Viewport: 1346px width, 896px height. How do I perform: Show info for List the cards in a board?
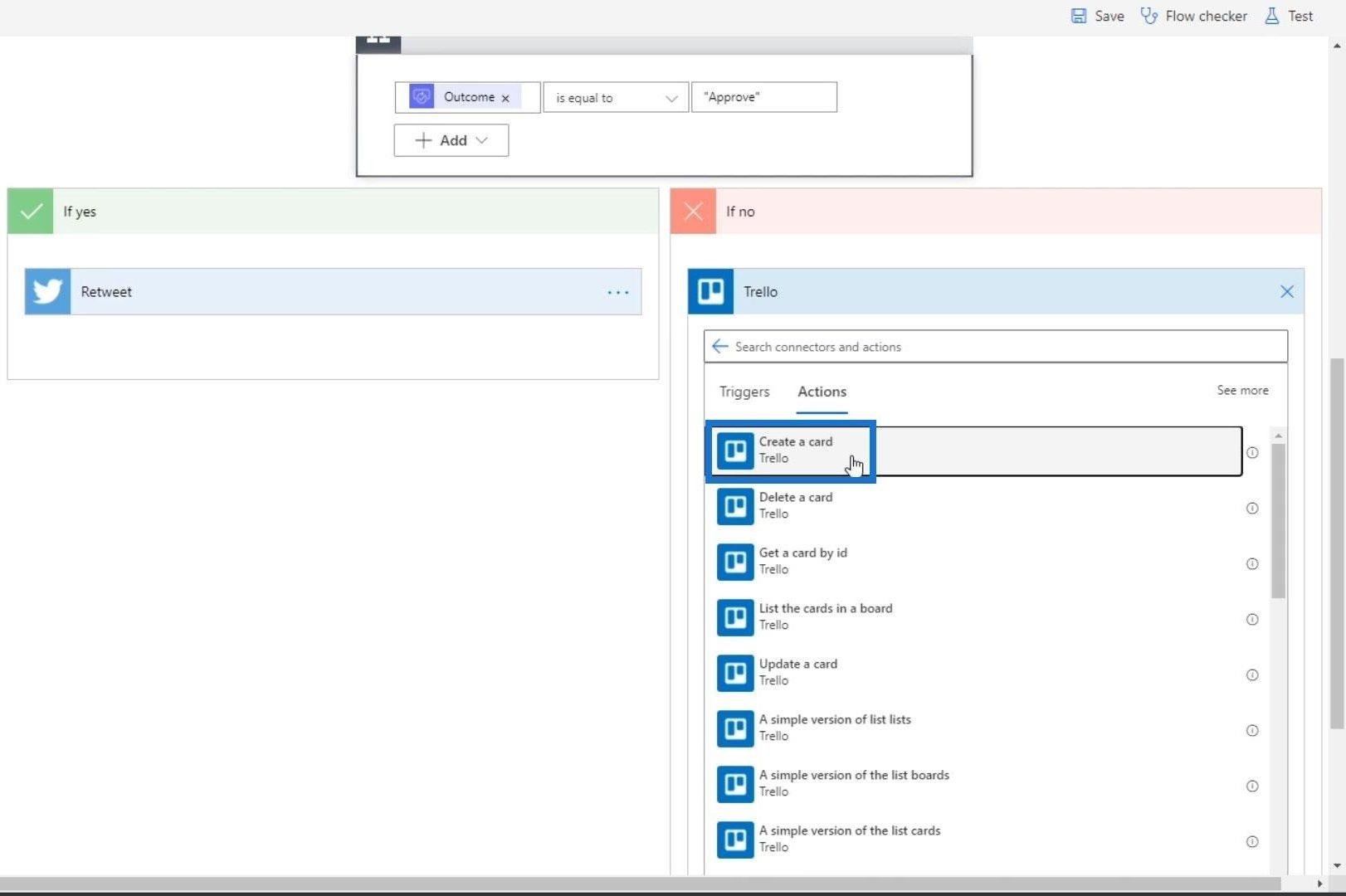(1252, 620)
